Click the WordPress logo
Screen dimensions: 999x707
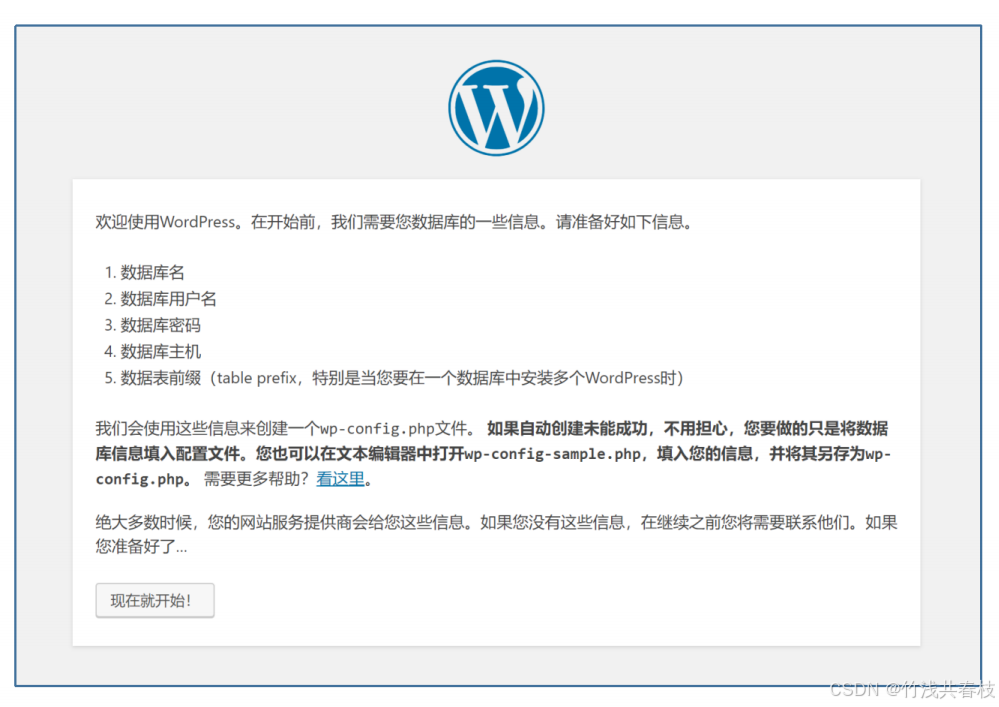coord(496,108)
